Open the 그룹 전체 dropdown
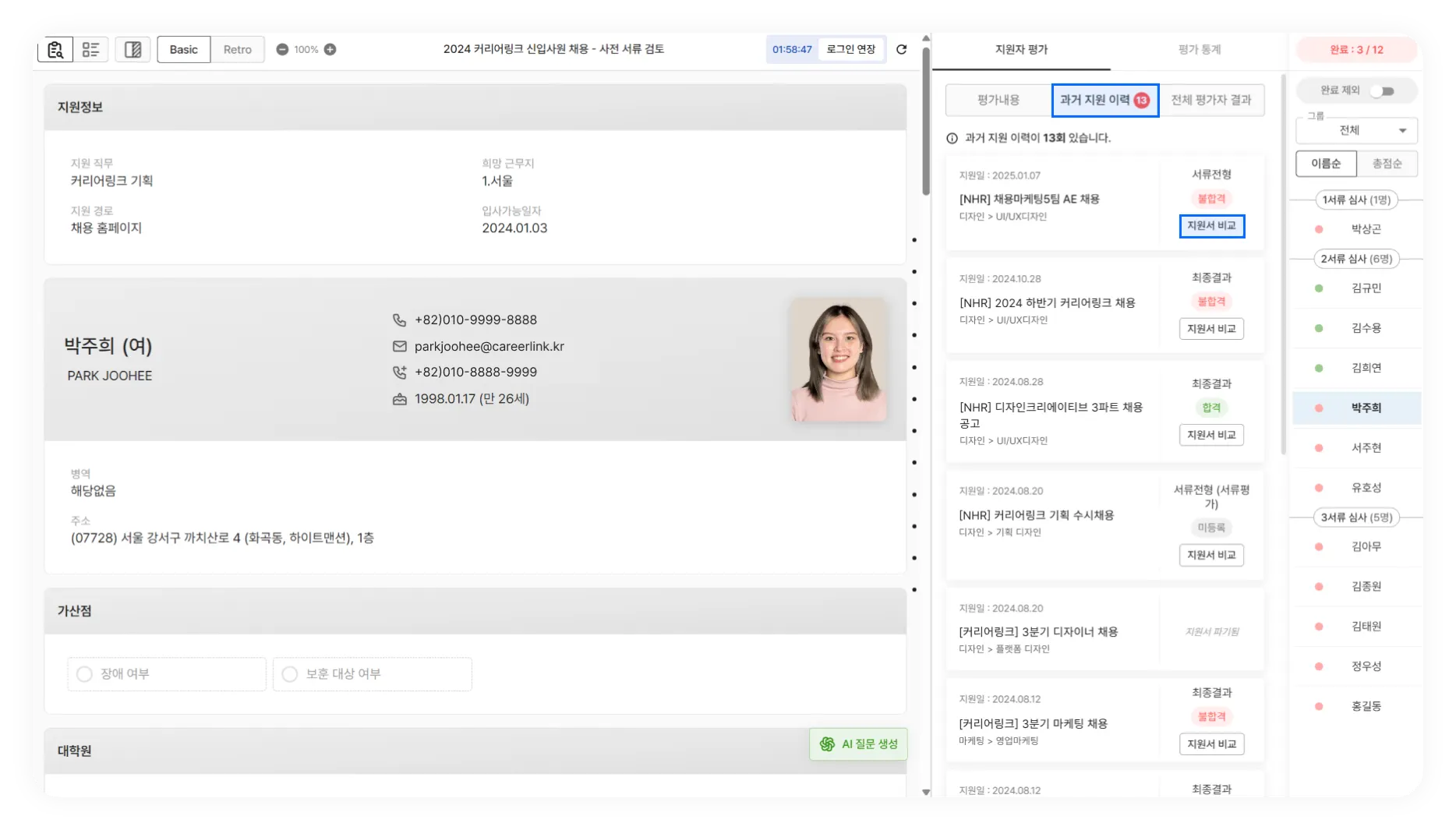The image size is (1456, 830). [1356, 130]
